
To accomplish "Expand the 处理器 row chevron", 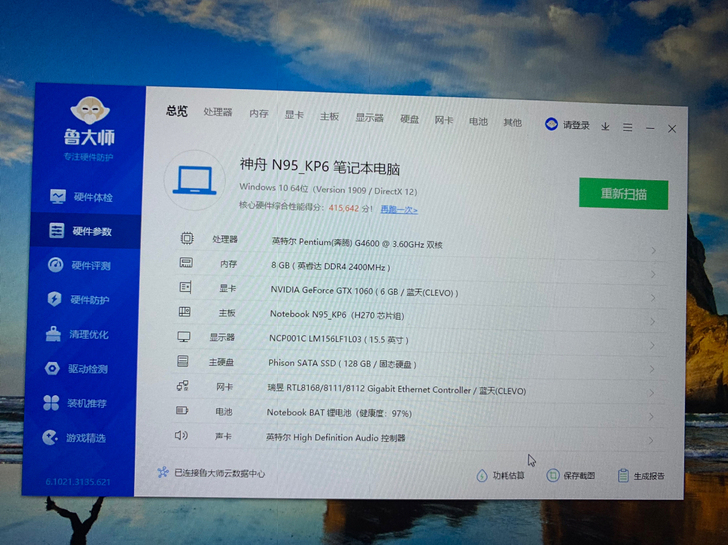I will click(x=654, y=251).
